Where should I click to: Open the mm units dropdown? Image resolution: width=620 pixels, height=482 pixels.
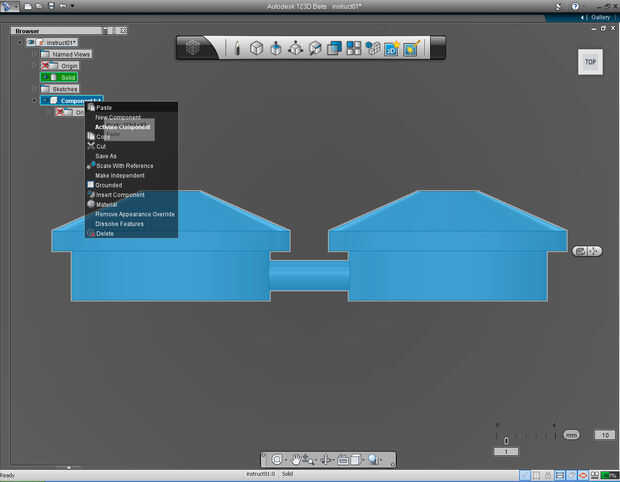point(571,435)
